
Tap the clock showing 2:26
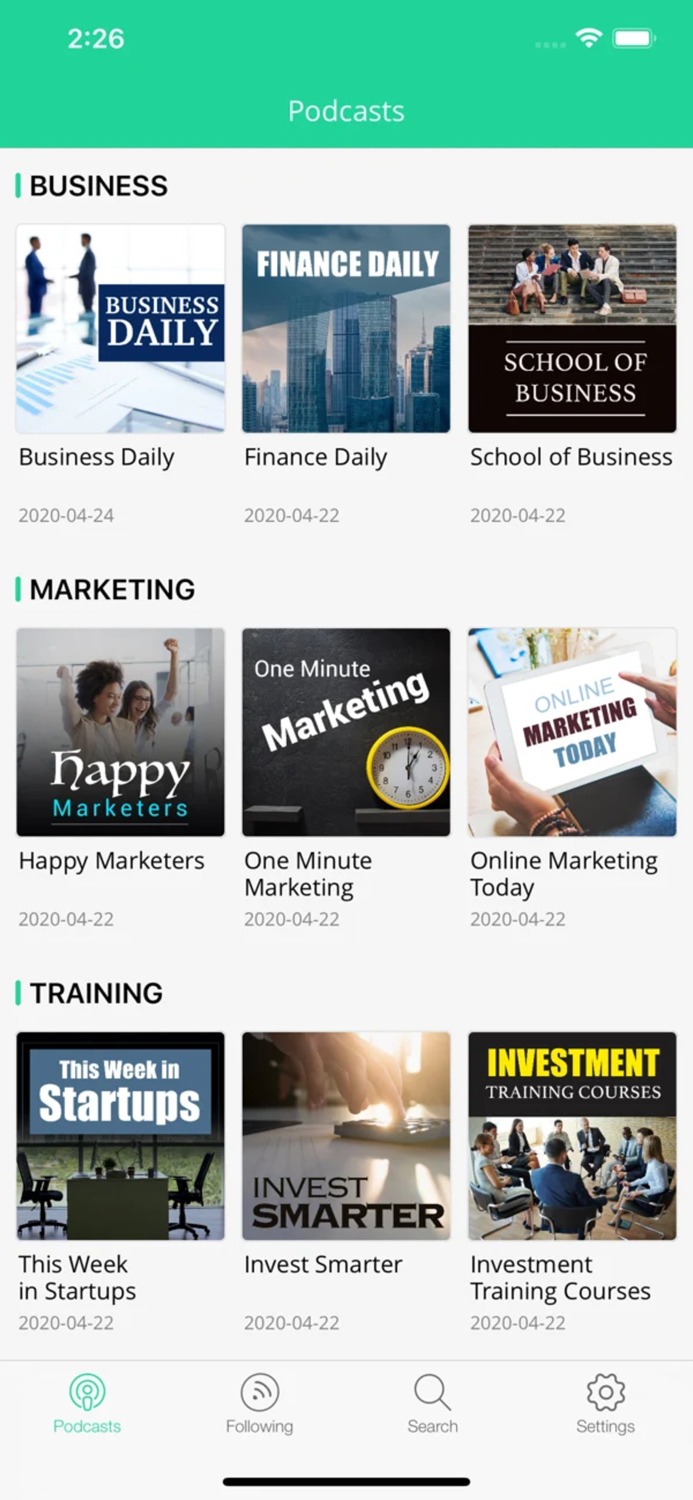point(97,38)
